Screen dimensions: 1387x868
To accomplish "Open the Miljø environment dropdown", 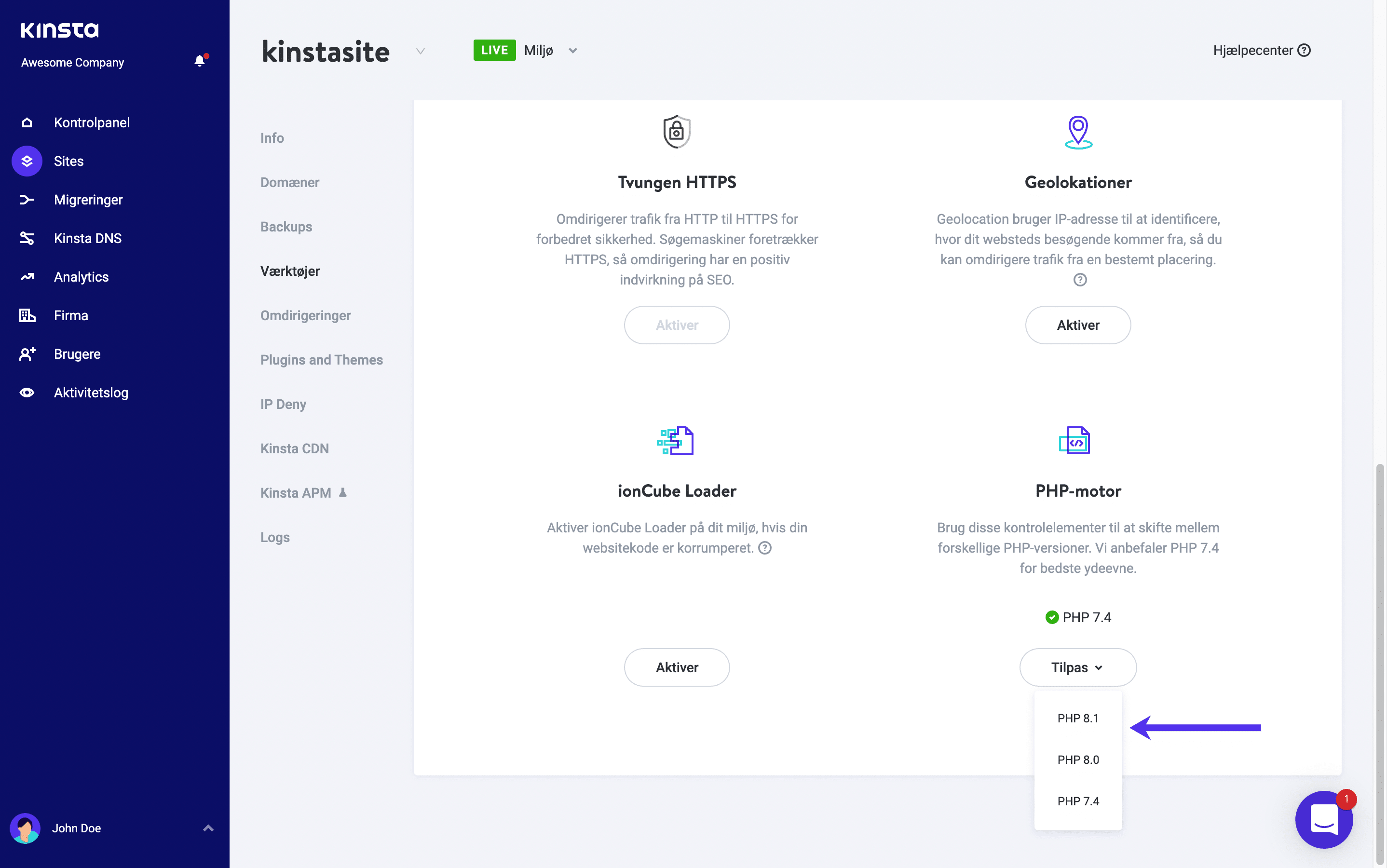I will (x=572, y=51).
